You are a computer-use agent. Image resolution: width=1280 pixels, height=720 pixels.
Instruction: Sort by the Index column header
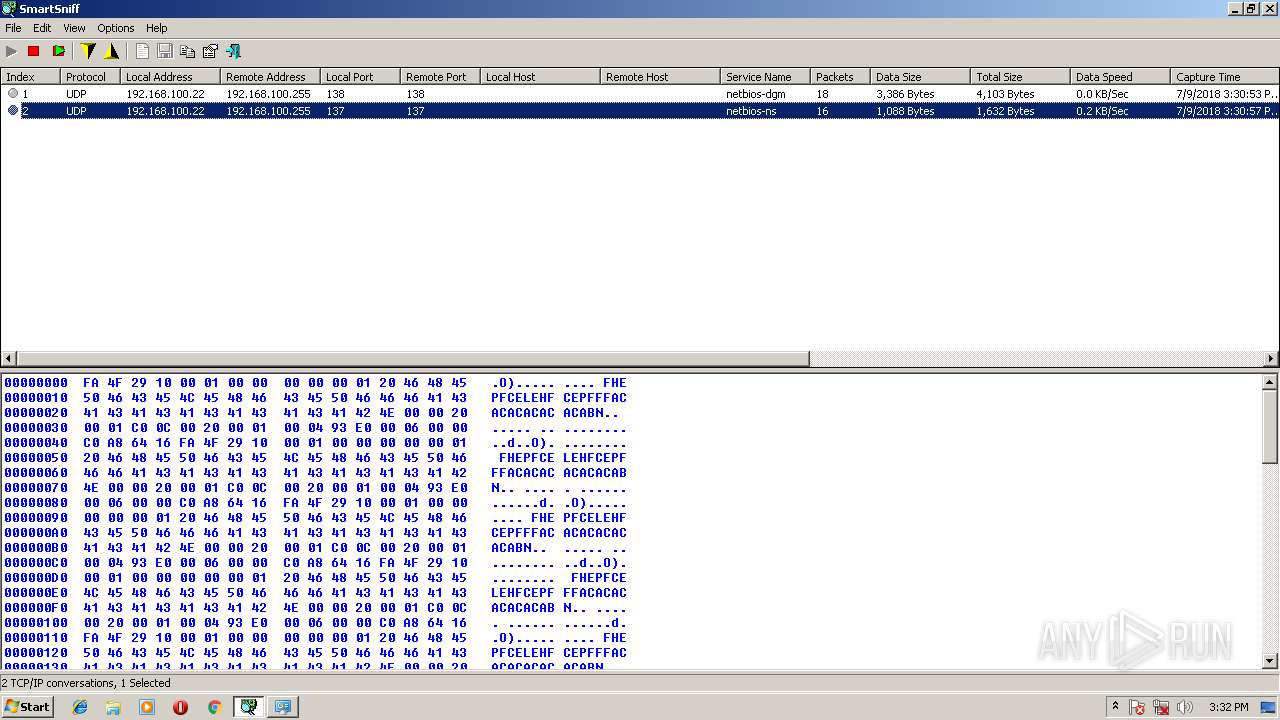(30, 77)
